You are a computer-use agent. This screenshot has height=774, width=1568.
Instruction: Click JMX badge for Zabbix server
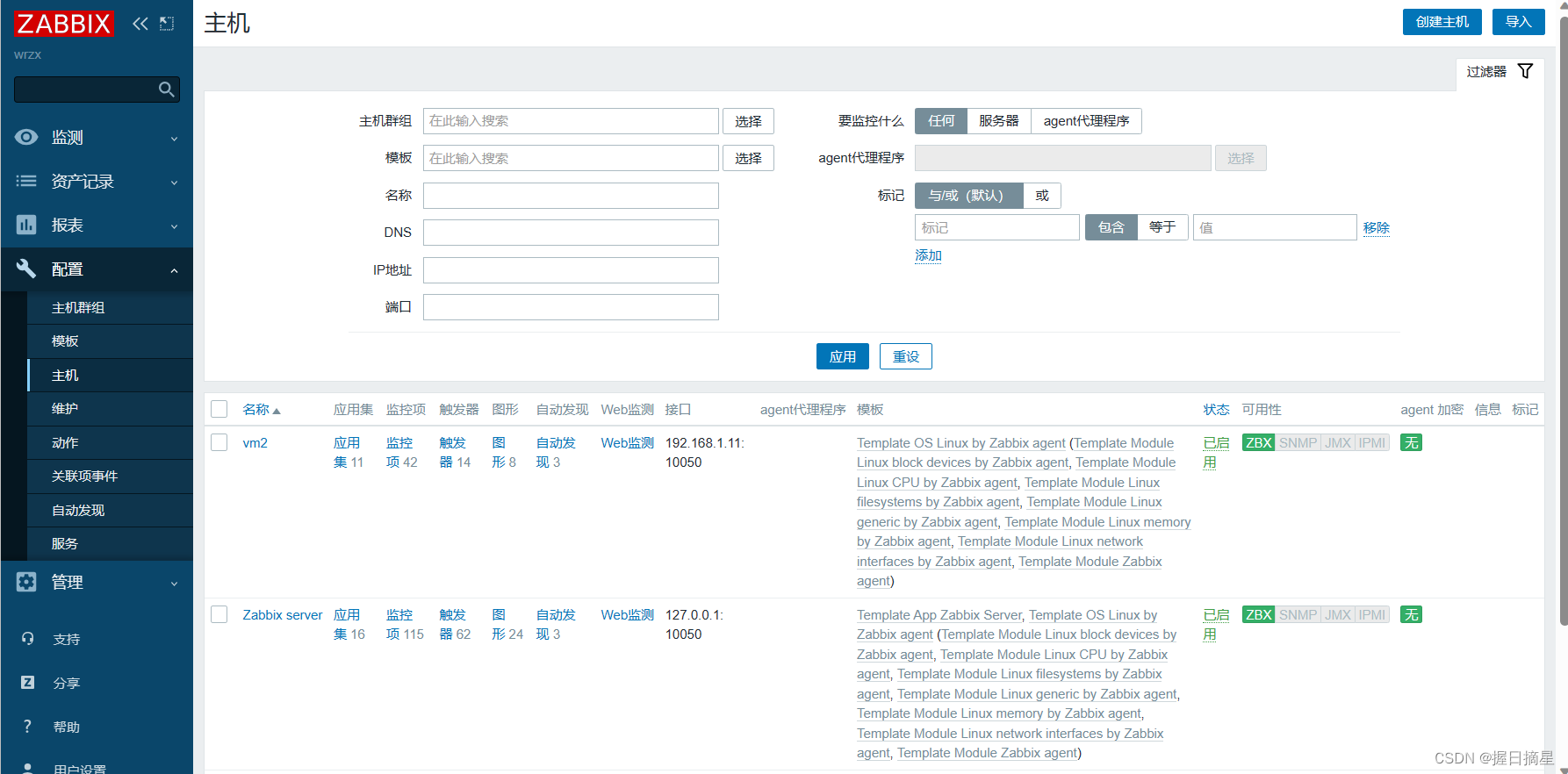click(x=1337, y=615)
